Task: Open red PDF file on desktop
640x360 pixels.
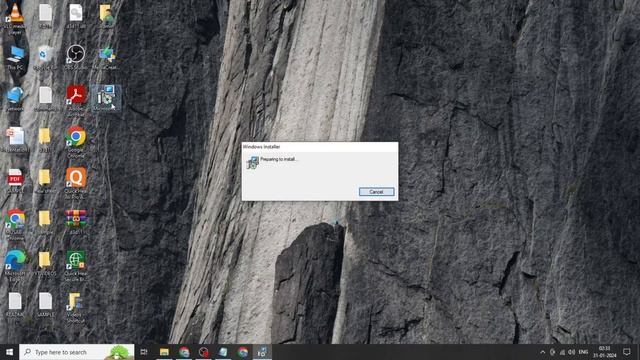Action: tap(15, 181)
